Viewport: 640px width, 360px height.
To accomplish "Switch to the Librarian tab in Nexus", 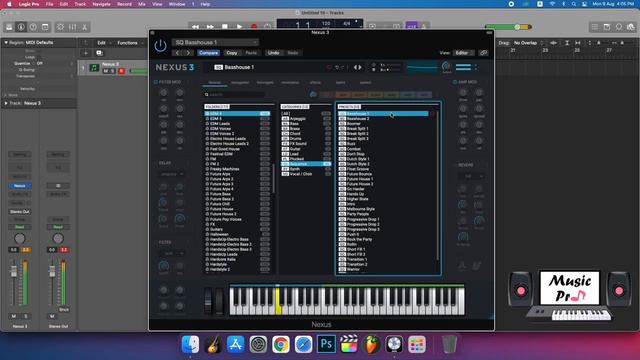I will pyautogui.click(x=215, y=83).
